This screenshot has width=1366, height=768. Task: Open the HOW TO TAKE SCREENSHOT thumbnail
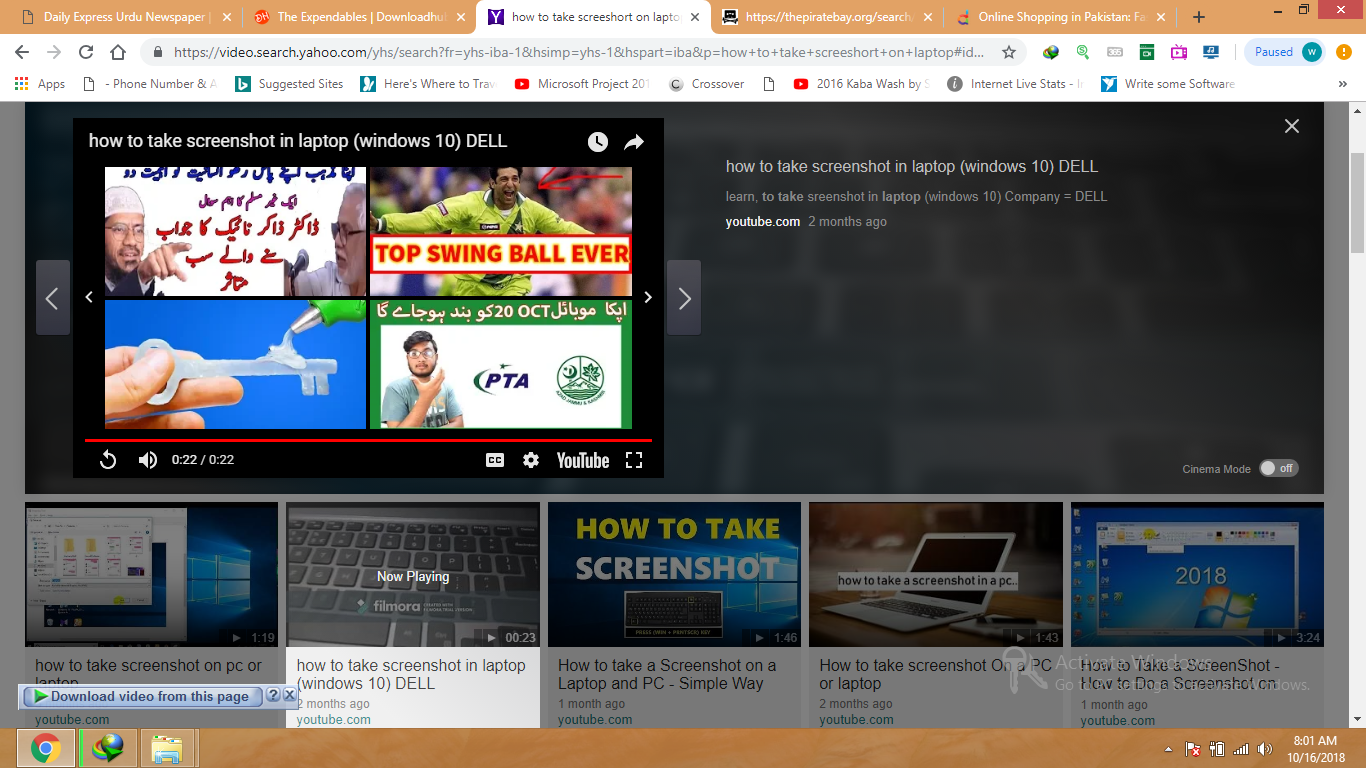(674, 575)
